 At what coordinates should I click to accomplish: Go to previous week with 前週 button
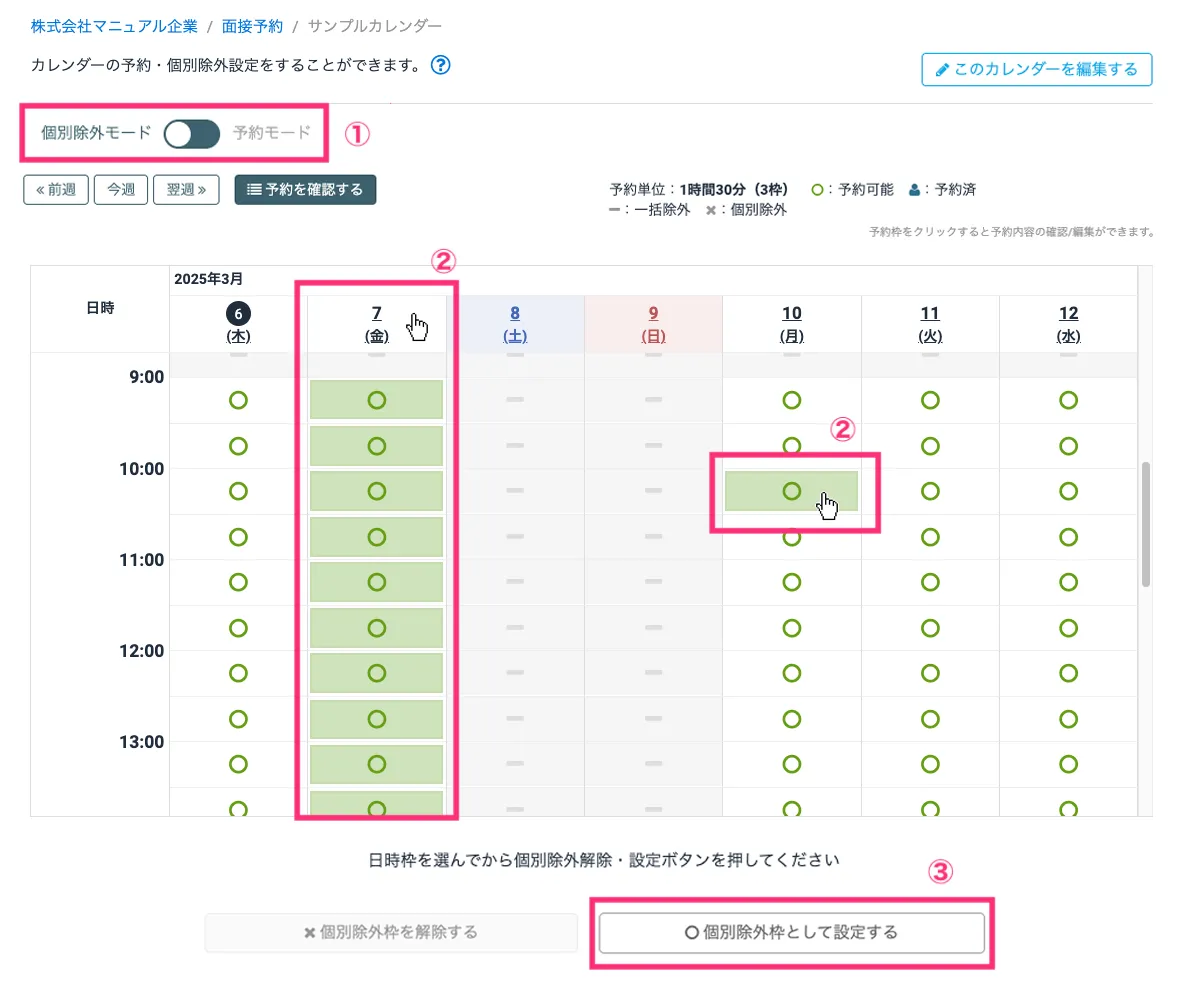click(x=56, y=190)
